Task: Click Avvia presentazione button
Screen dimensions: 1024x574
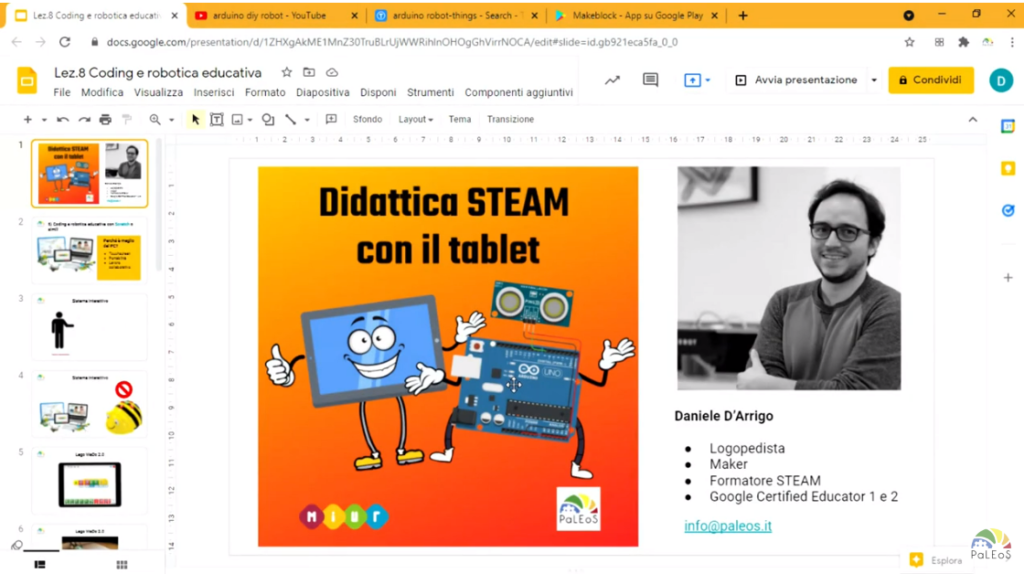Action: click(x=797, y=80)
